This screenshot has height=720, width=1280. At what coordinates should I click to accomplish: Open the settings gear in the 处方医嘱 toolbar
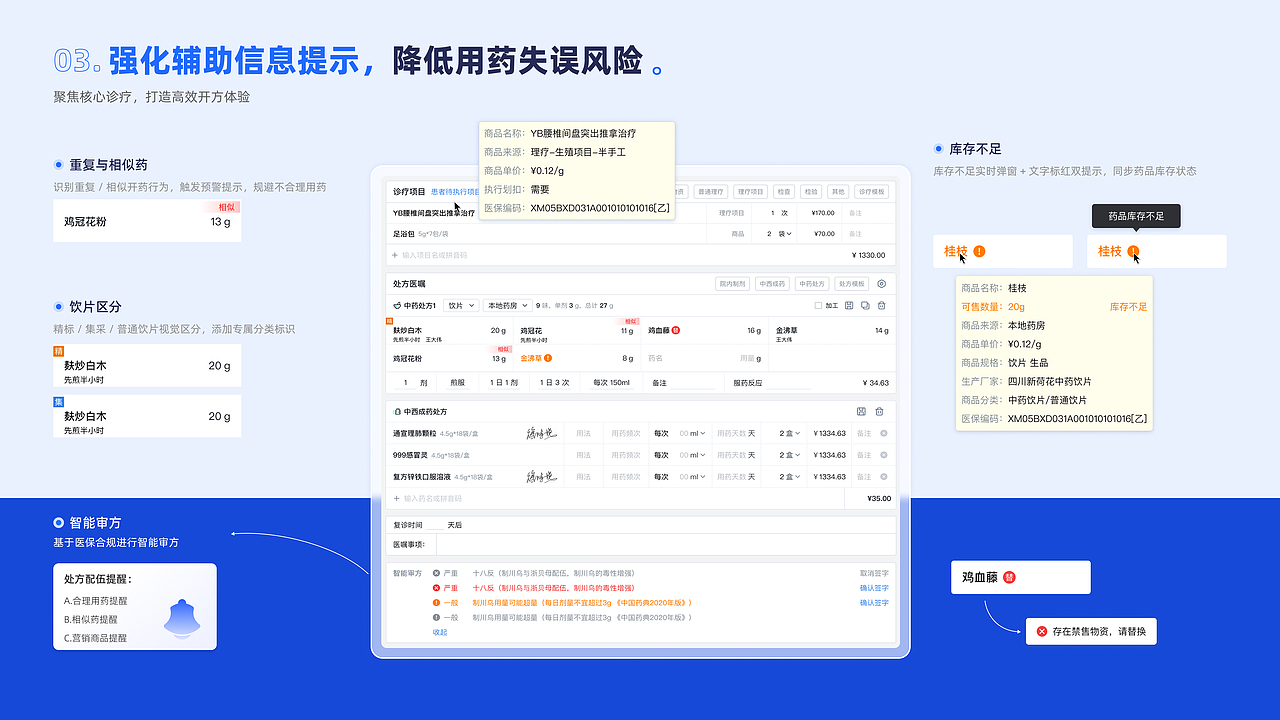click(x=881, y=284)
